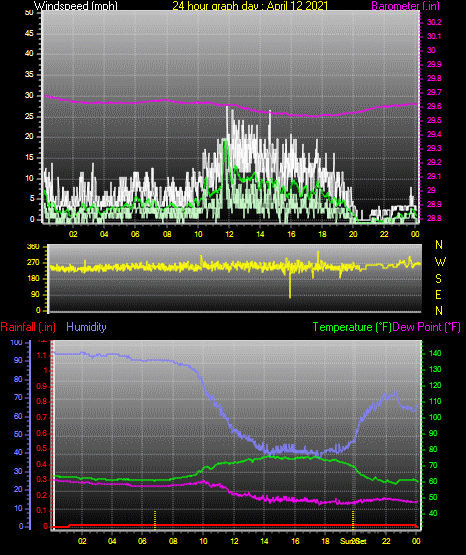Click 12 on the windspeed graph time axis
Screen dimensions: 466x555
tap(229, 234)
